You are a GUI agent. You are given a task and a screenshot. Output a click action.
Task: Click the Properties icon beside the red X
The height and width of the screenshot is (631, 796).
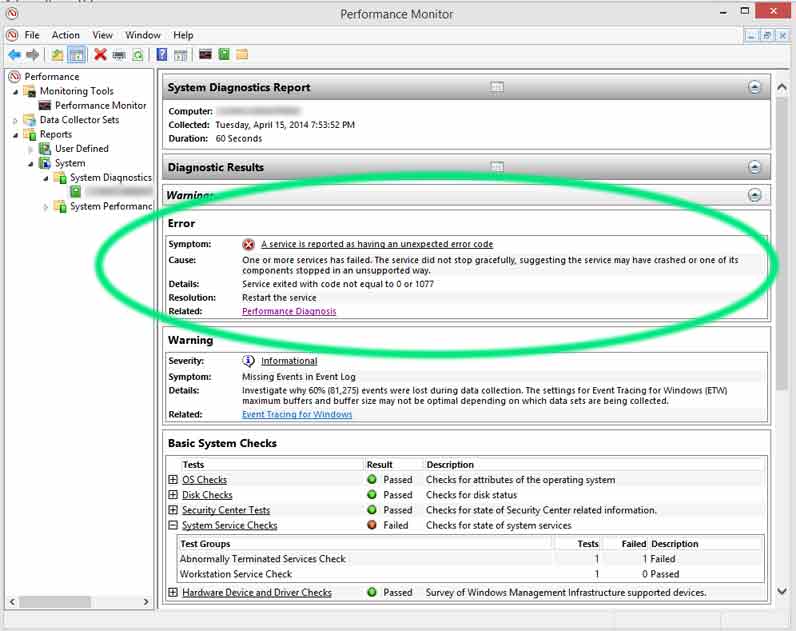119,55
